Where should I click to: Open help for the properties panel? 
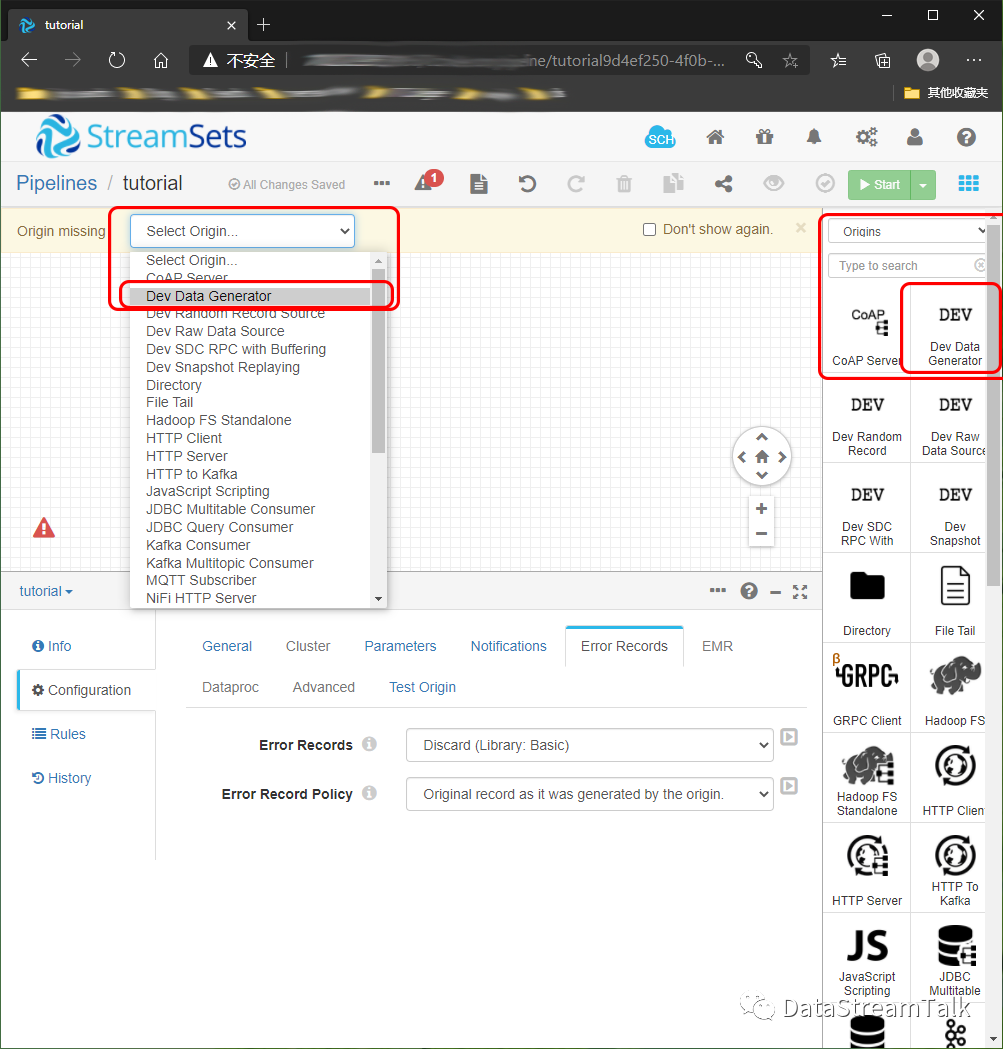(x=749, y=591)
